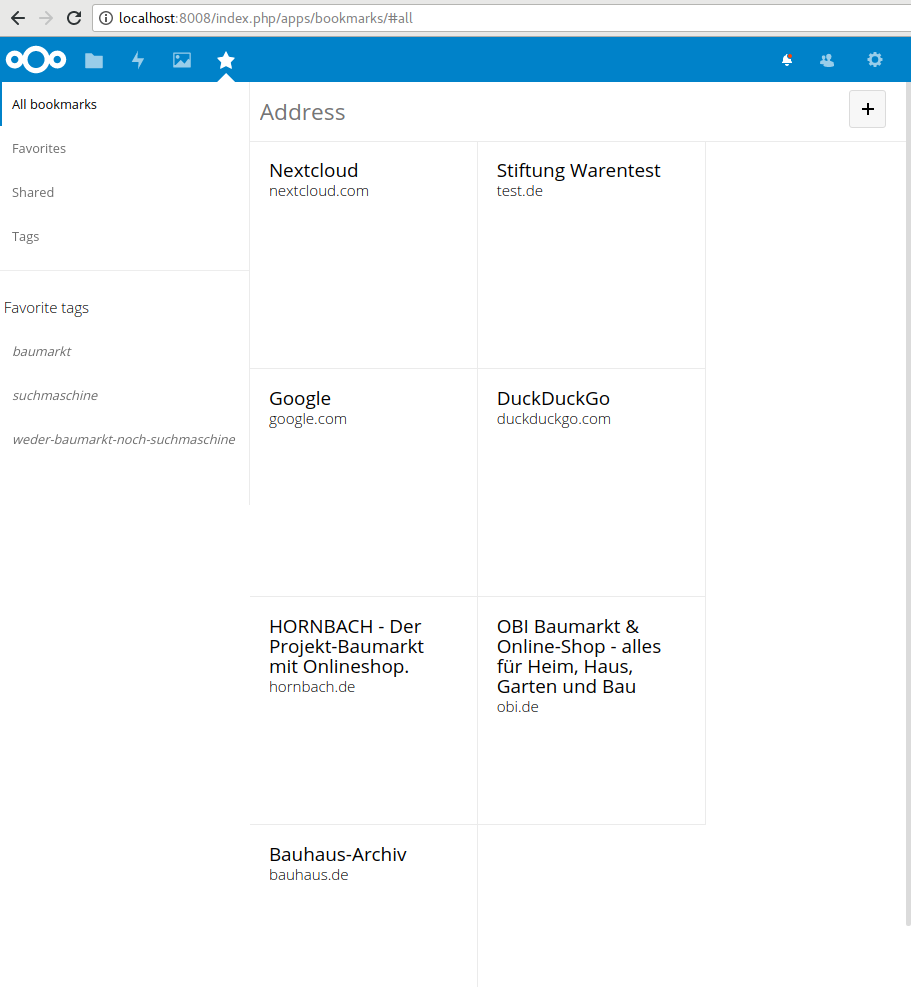Click the page vertical scrollbar

[x=908, y=504]
